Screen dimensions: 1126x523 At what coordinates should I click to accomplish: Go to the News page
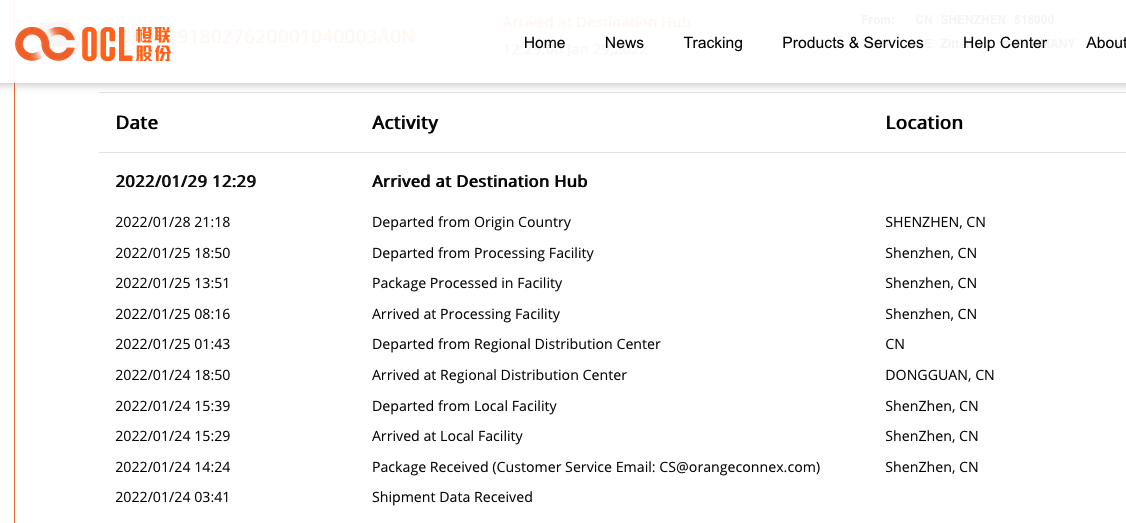pyautogui.click(x=624, y=43)
